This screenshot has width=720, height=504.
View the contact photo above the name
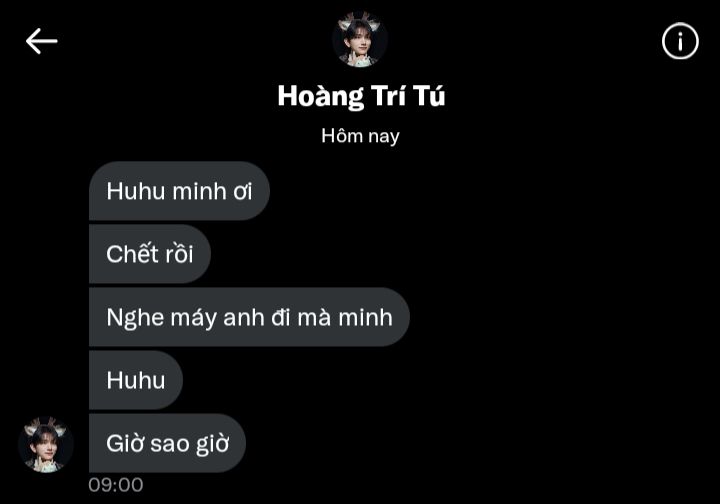tap(360, 39)
